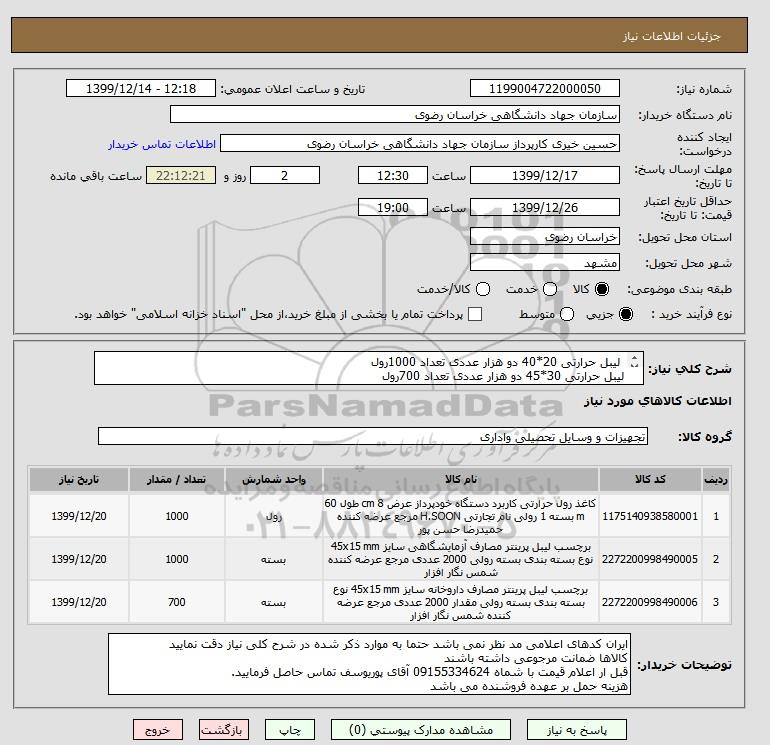Click the جزئیات اطلاعات نیاز page header
Viewport: 770px width, 745px height.
pos(672,36)
